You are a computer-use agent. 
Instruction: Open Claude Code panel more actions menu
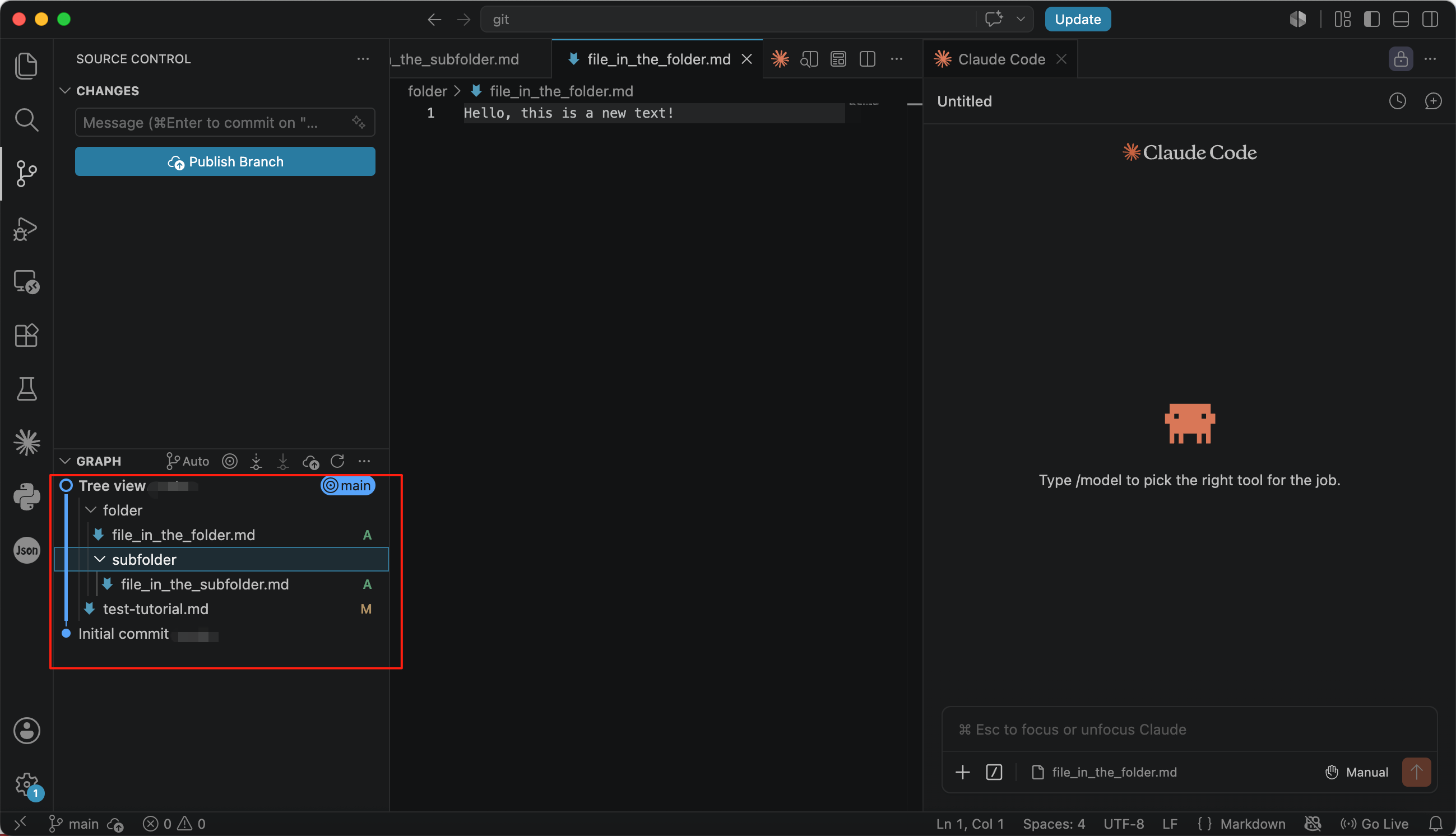[x=1430, y=59]
